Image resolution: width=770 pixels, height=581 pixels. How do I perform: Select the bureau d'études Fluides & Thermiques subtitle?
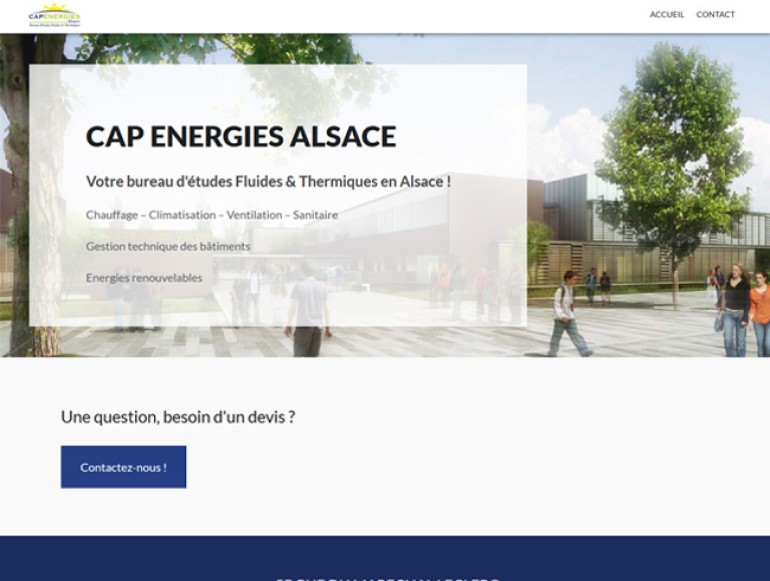click(268, 182)
